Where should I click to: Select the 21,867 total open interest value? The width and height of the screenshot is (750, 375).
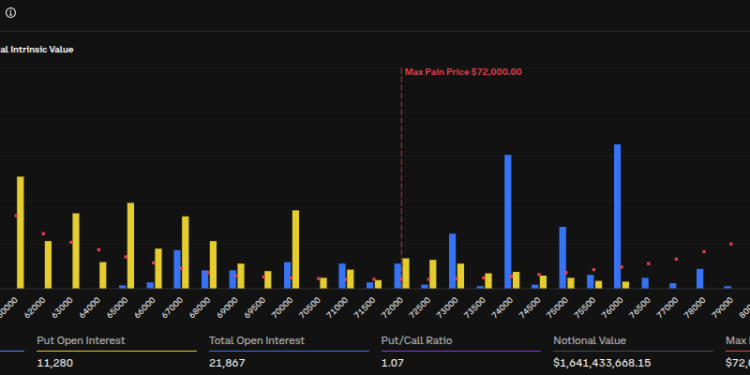tap(227, 363)
